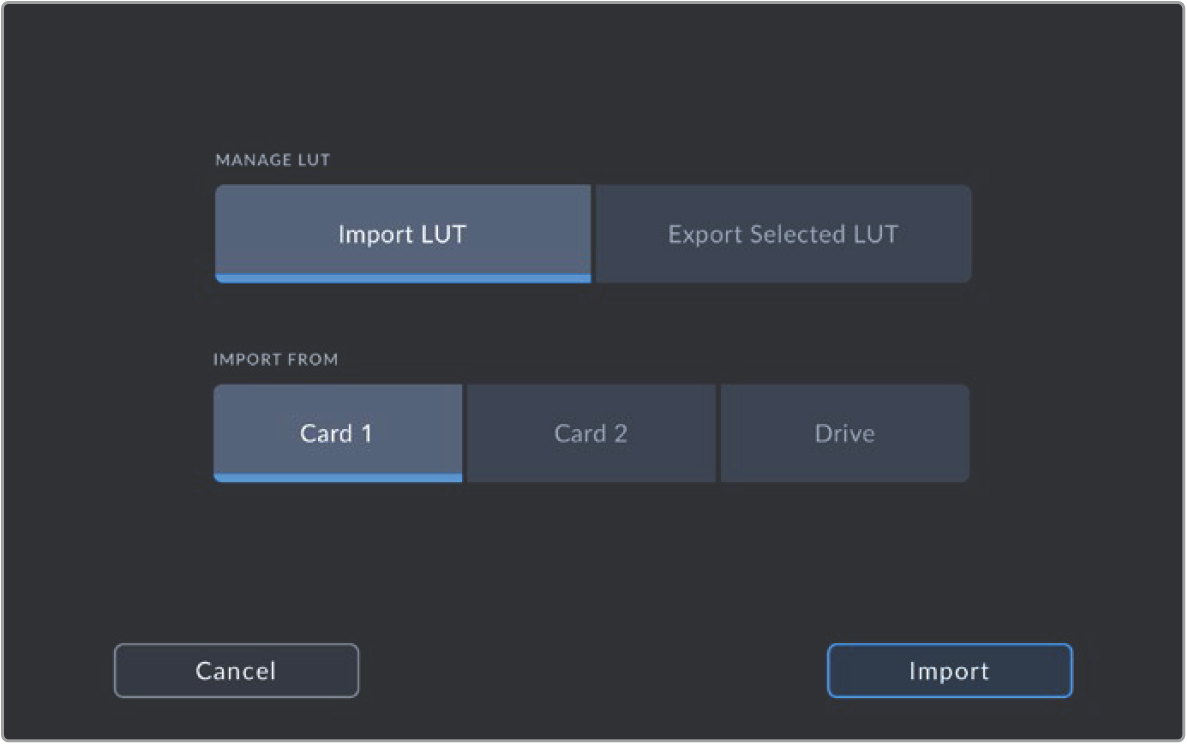Image resolution: width=1187 pixels, height=744 pixels.
Task: Open the Export Selected LUT tab
Action: 783,234
